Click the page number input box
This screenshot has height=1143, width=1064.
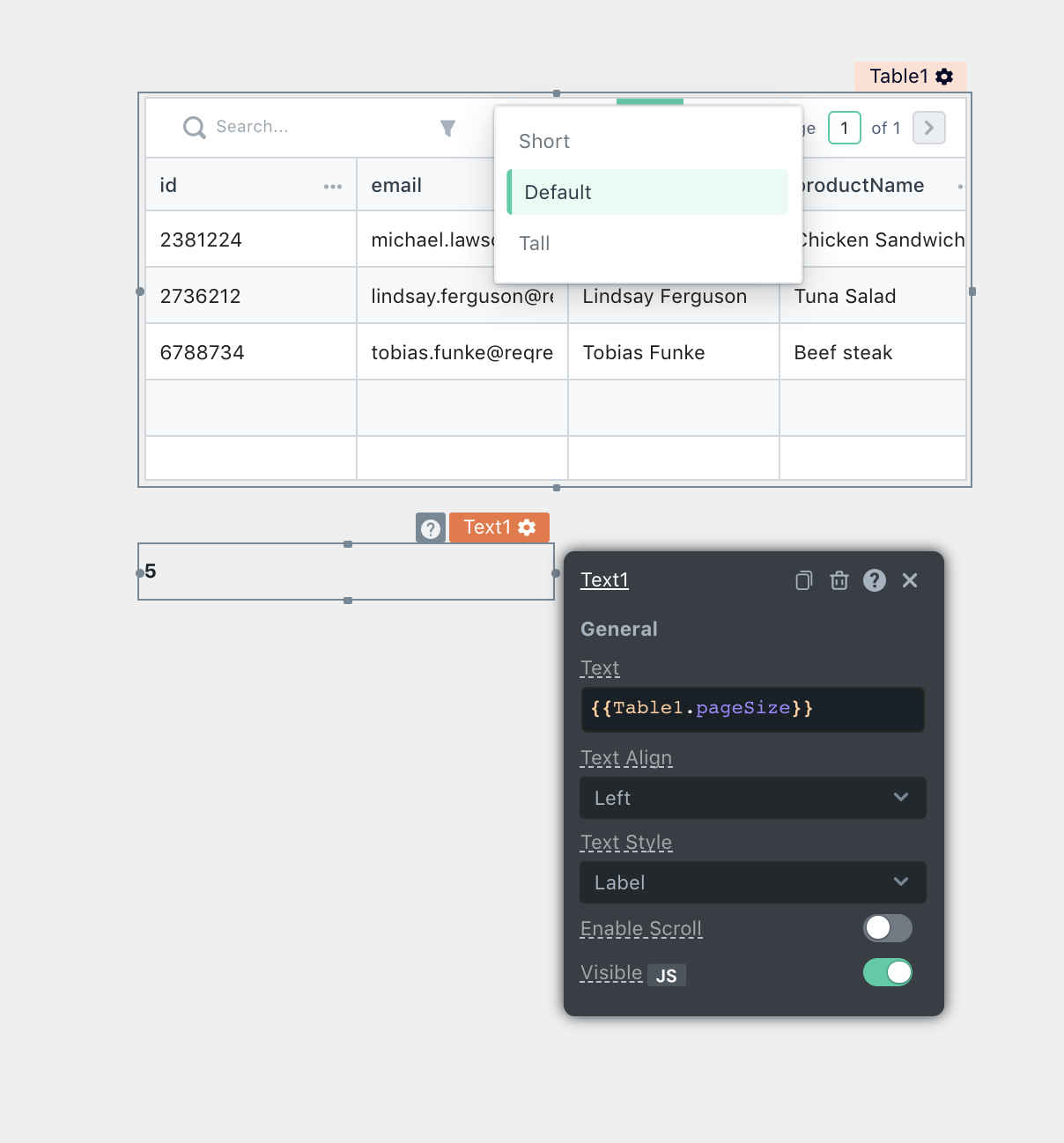pos(845,128)
